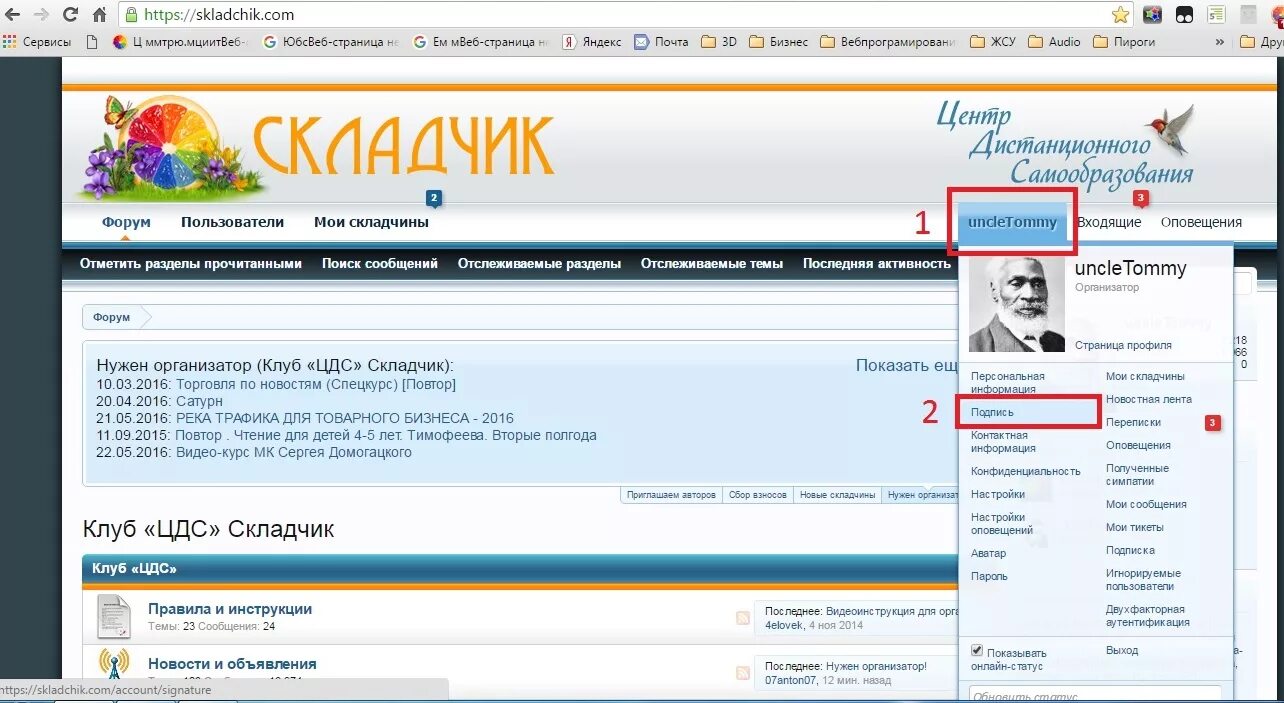Screen dimensions: 1284x703
Task: Click the browser Forward arrow
Action: click(x=41, y=15)
